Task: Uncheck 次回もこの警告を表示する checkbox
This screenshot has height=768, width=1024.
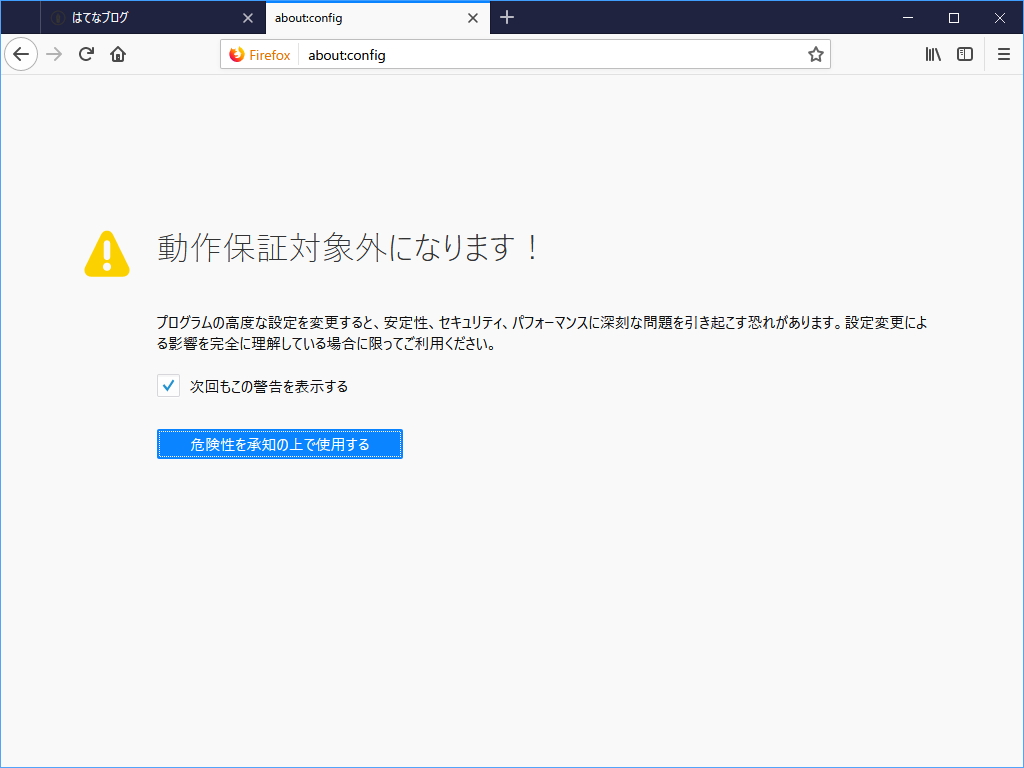Action: coord(168,385)
